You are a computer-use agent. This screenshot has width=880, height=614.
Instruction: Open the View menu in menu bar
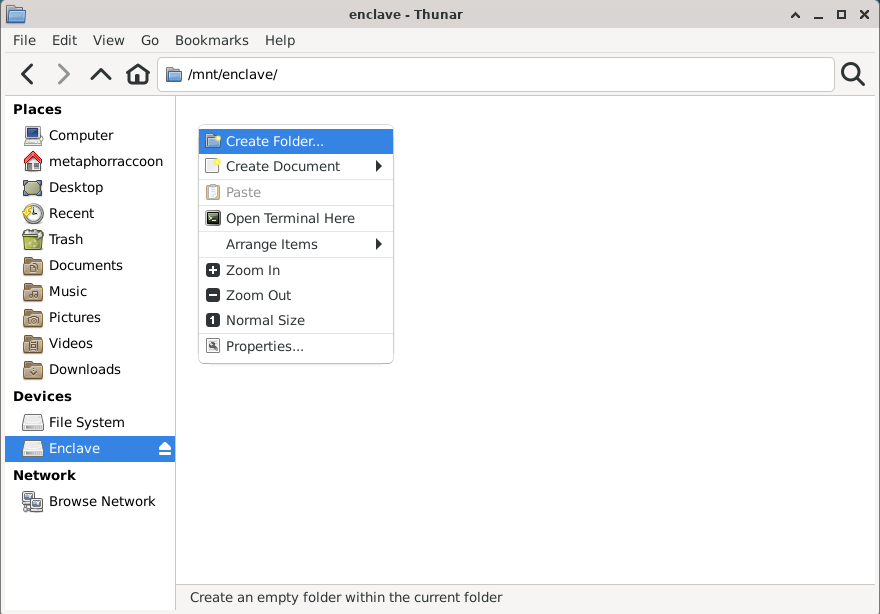pyautogui.click(x=108, y=40)
